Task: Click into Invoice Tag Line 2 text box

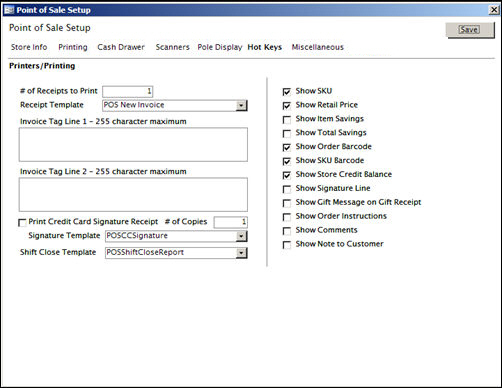Action: [133, 194]
